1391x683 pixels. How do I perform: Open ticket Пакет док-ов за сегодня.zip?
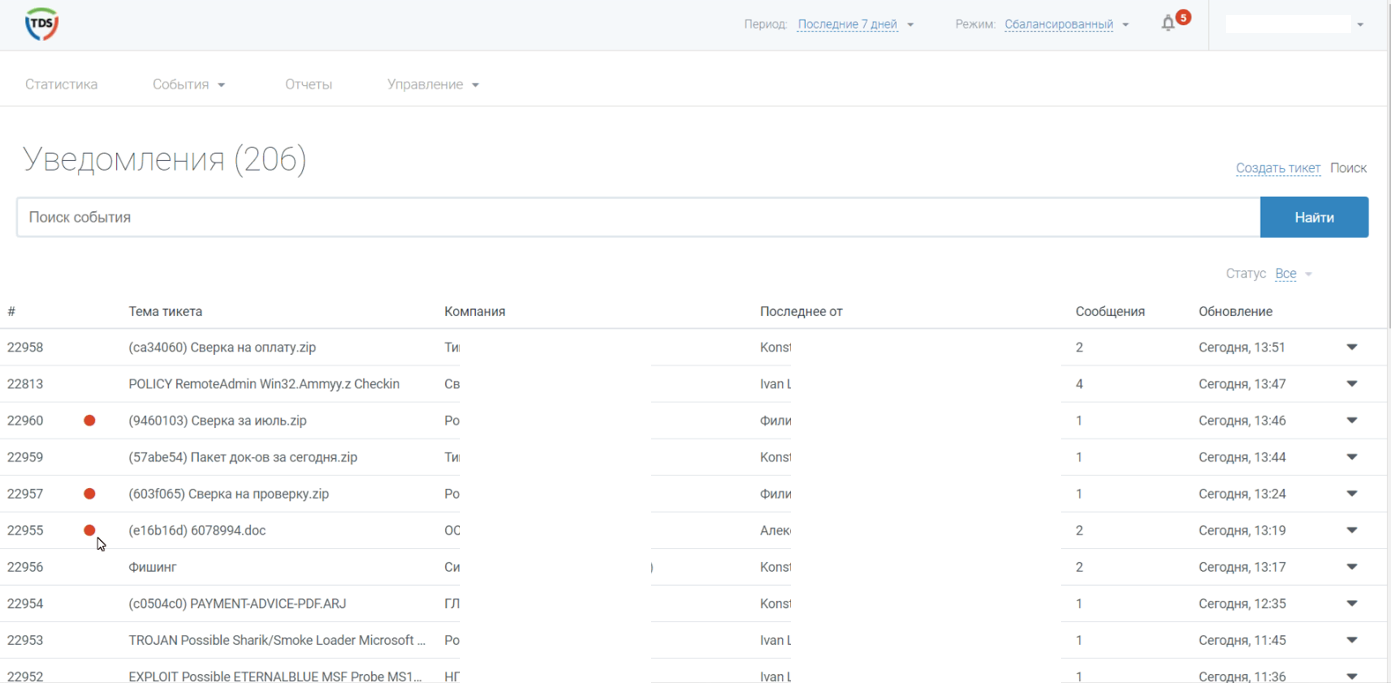tap(243, 457)
